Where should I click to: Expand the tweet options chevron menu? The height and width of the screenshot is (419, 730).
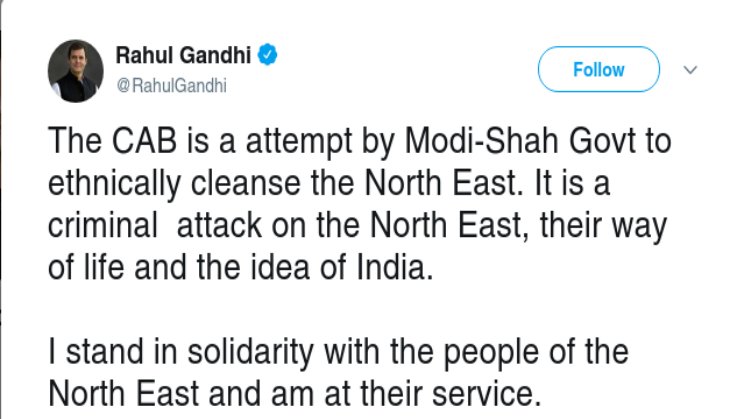pyautogui.click(x=690, y=70)
